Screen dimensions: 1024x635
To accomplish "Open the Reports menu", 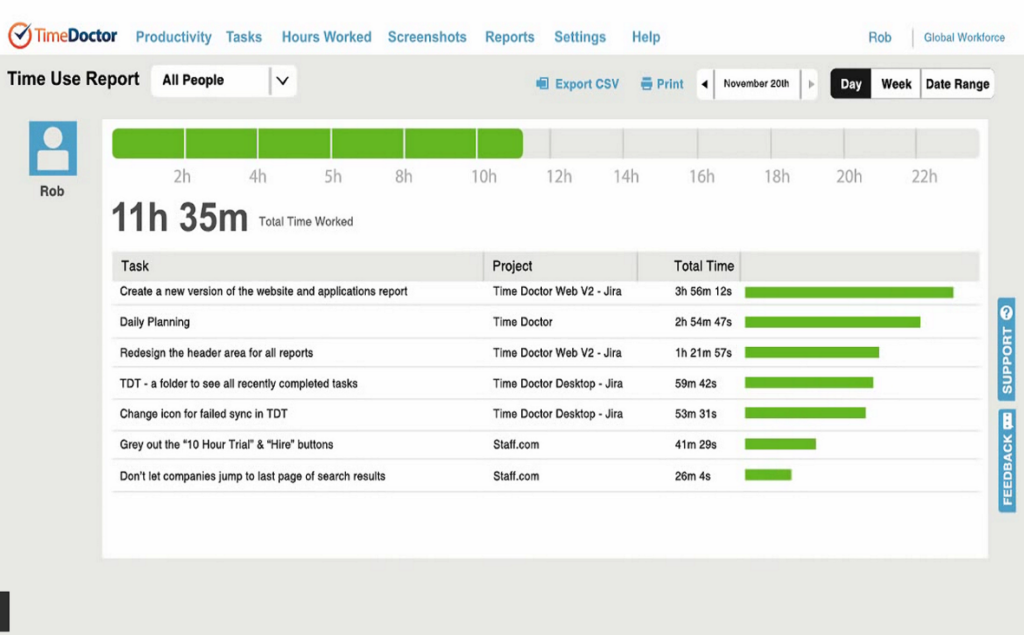I will tap(509, 37).
